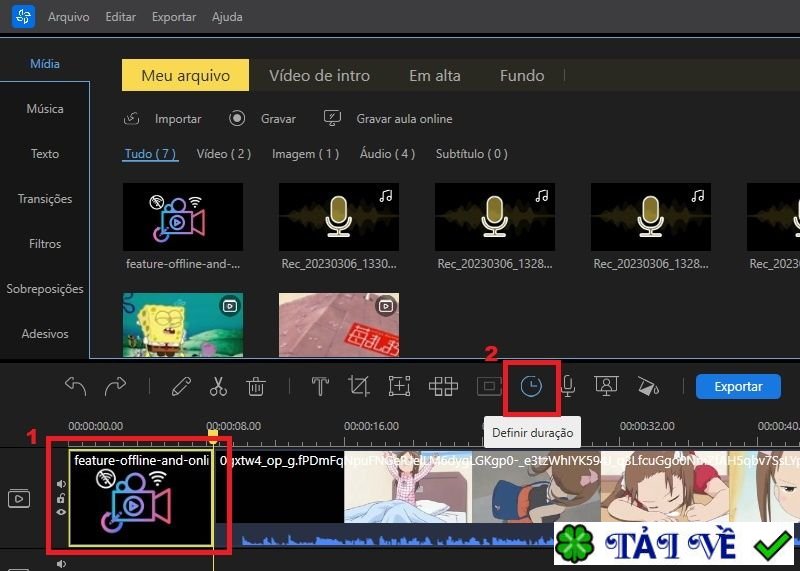Click the blue audio waveform strip
800x571 pixels.
(385, 535)
